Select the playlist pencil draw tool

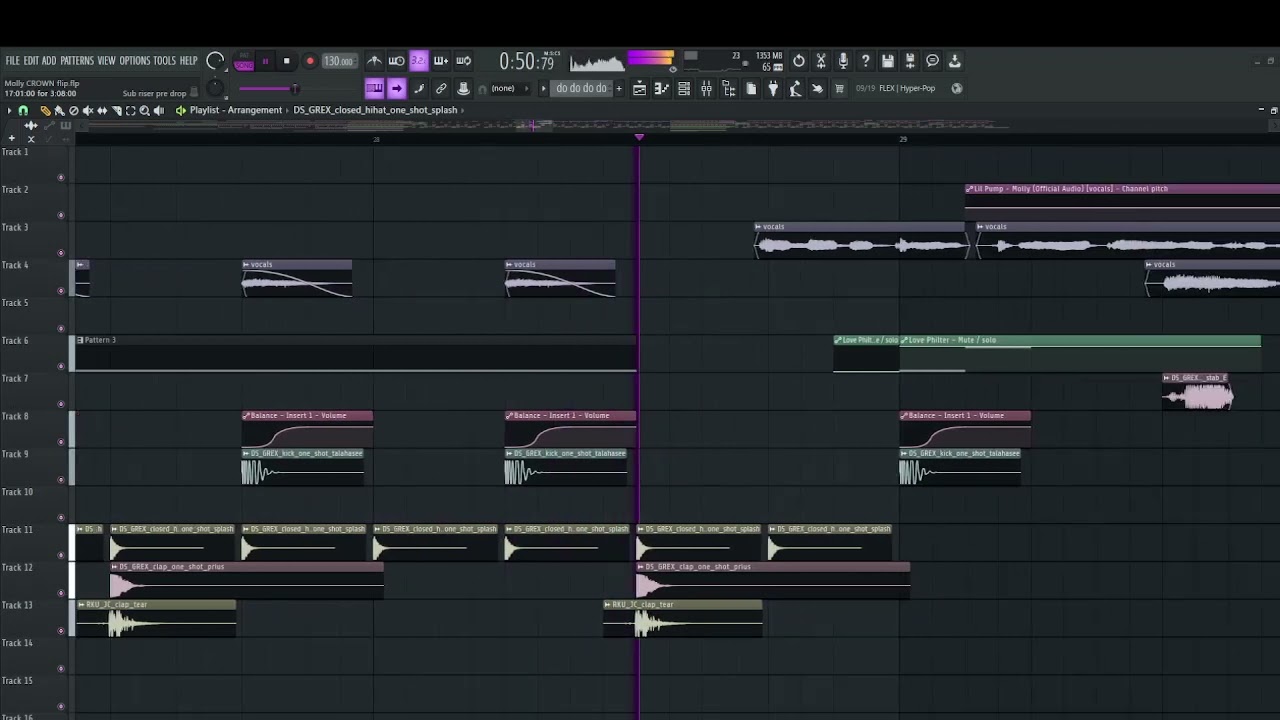click(45, 110)
